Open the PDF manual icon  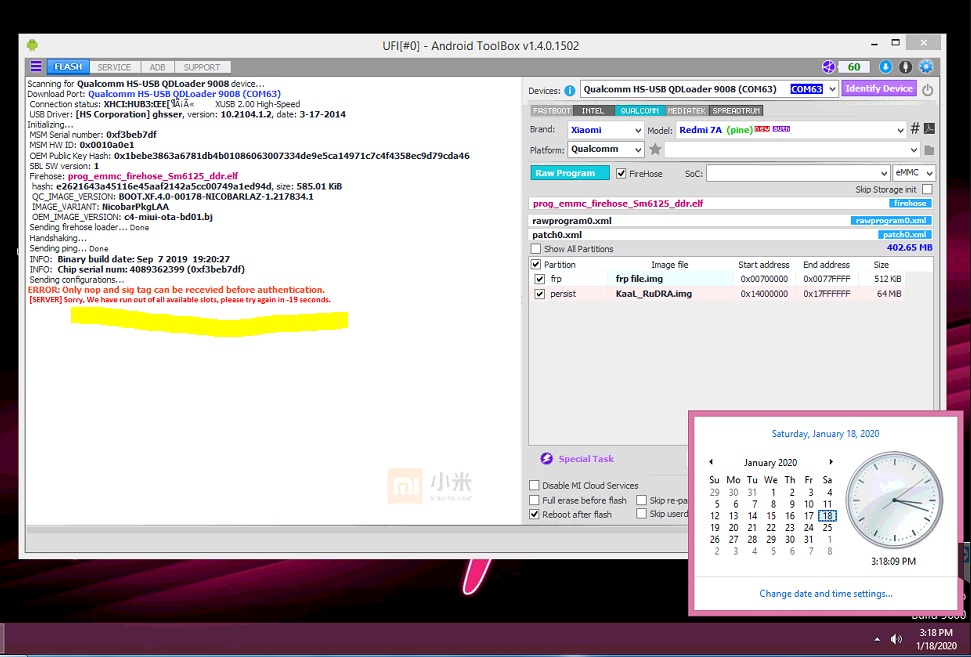(929, 129)
